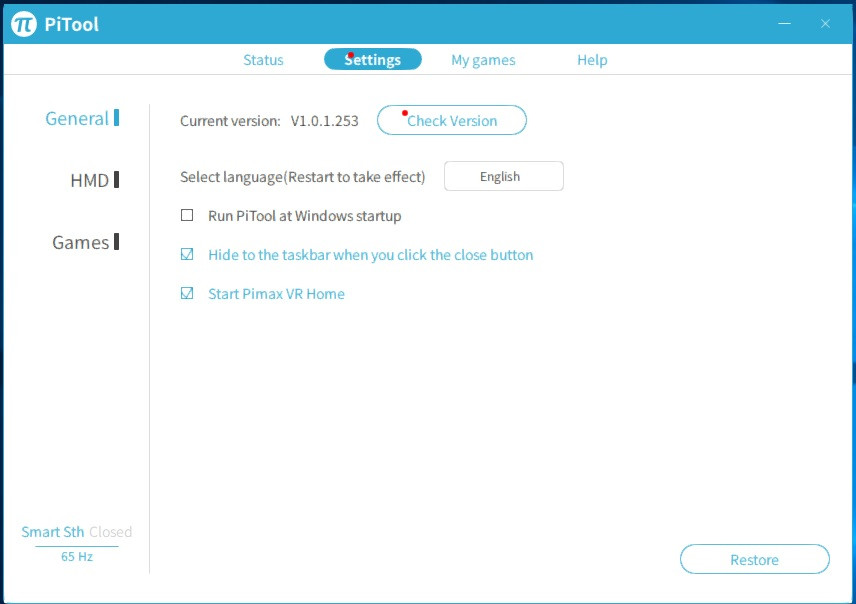Click the PiTool title text

point(72,24)
